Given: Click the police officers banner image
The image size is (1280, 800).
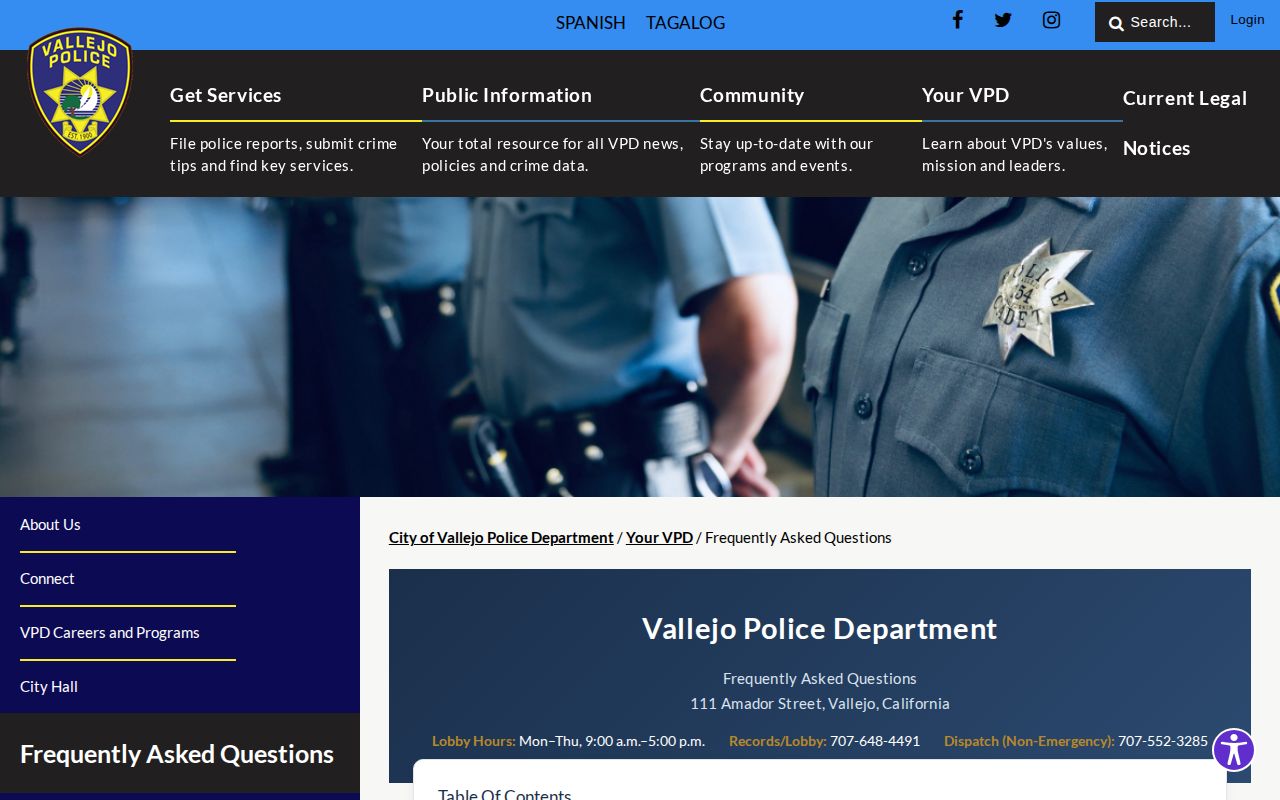Looking at the screenshot, I should 640,347.
